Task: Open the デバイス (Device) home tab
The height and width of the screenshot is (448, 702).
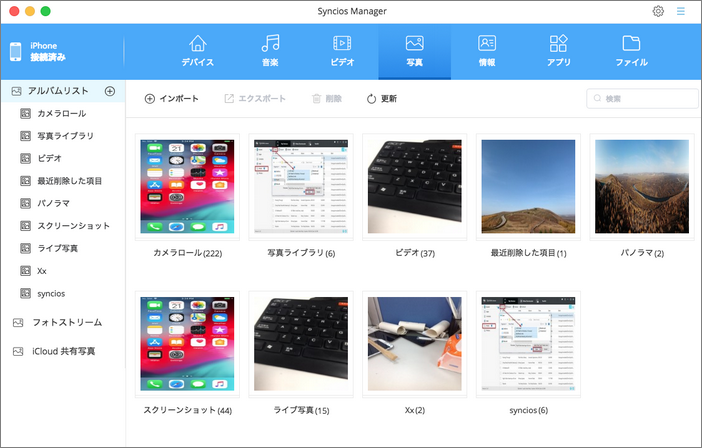Action: [197, 50]
